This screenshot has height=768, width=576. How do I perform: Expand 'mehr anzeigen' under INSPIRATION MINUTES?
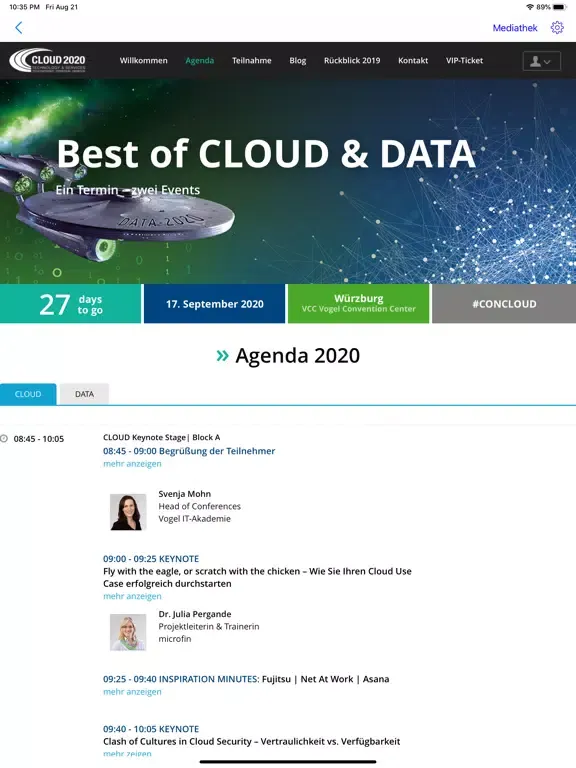(132, 692)
